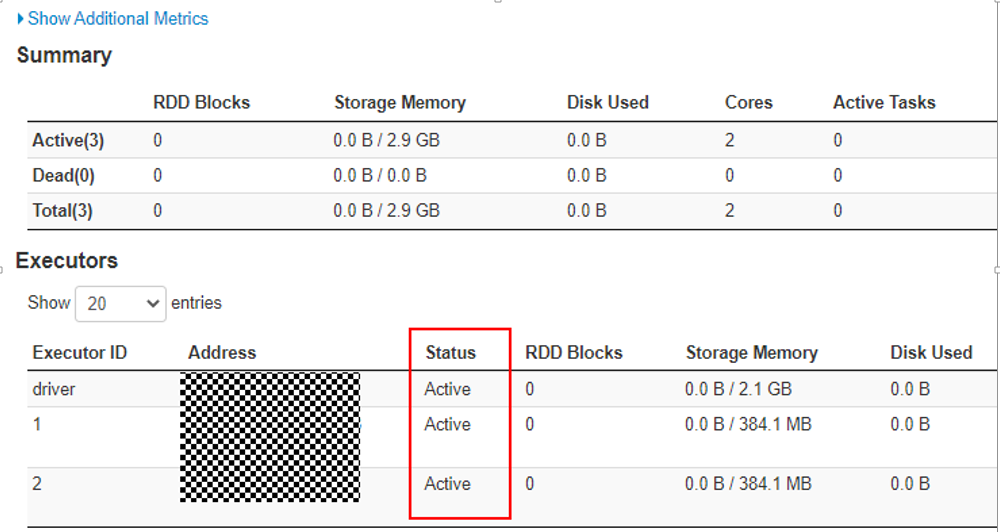Sort executors by Executor ID column
This screenshot has height=532, width=1000.
coord(80,353)
